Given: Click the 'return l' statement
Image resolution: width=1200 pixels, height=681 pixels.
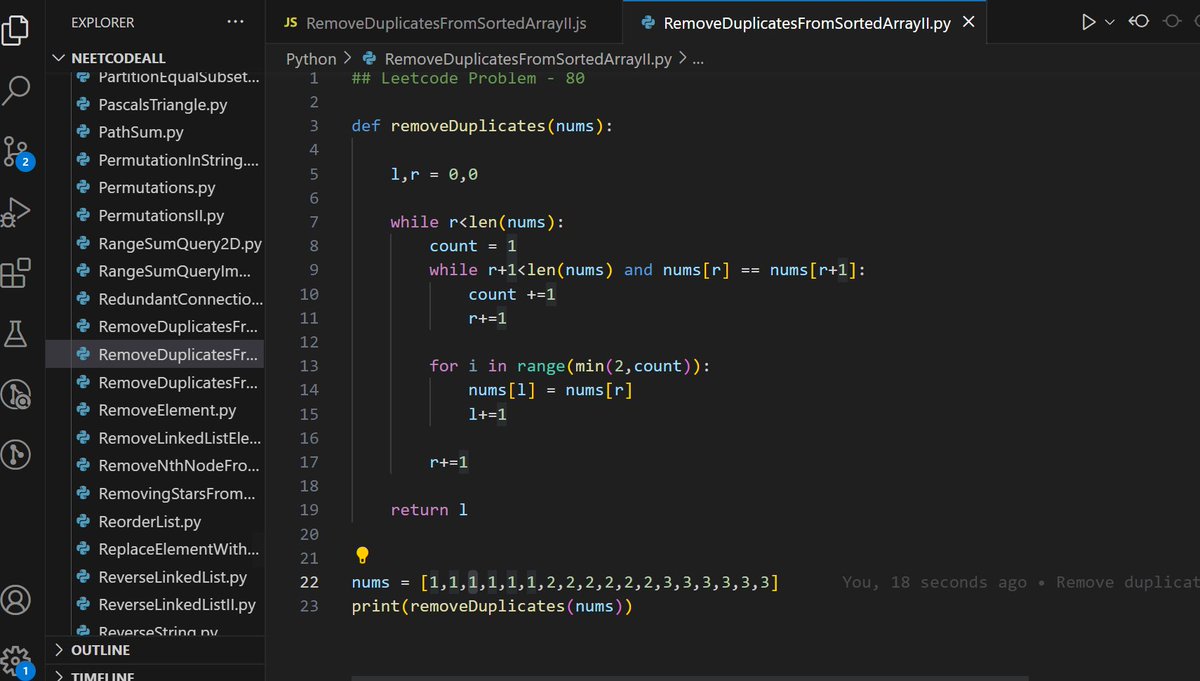Looking at the screenshot, I should tap(429, 510).
